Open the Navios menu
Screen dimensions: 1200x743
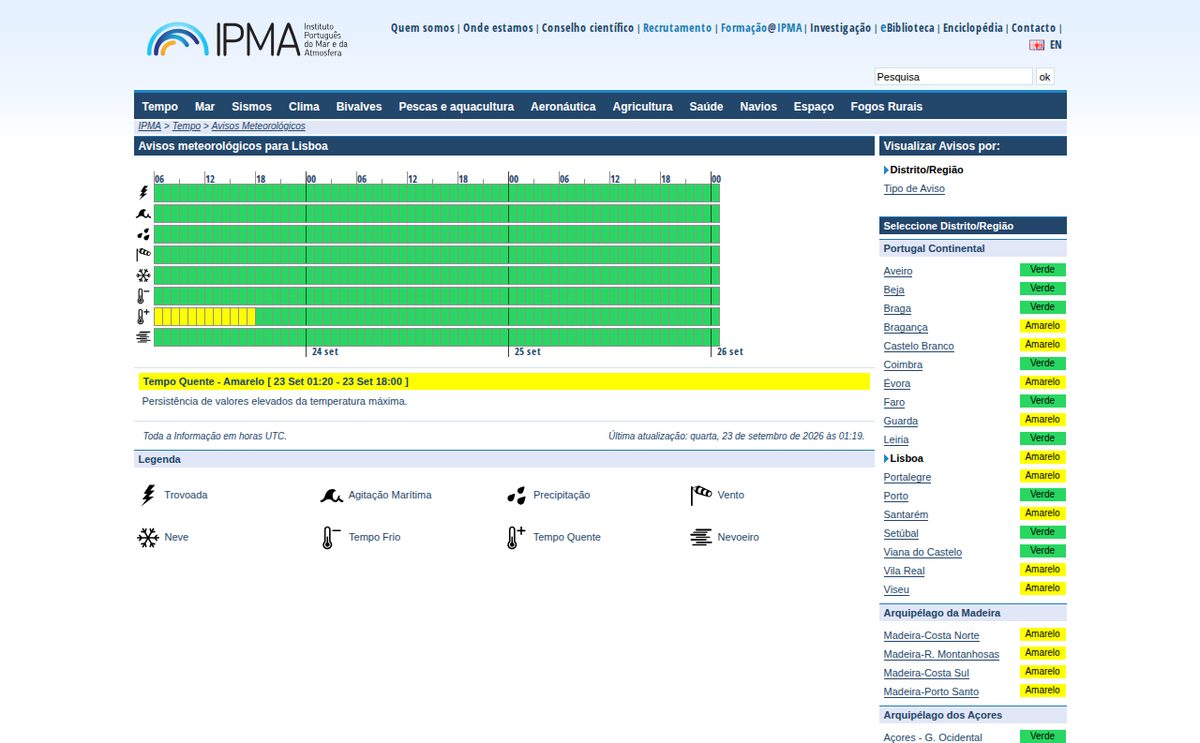pos(758,107)
